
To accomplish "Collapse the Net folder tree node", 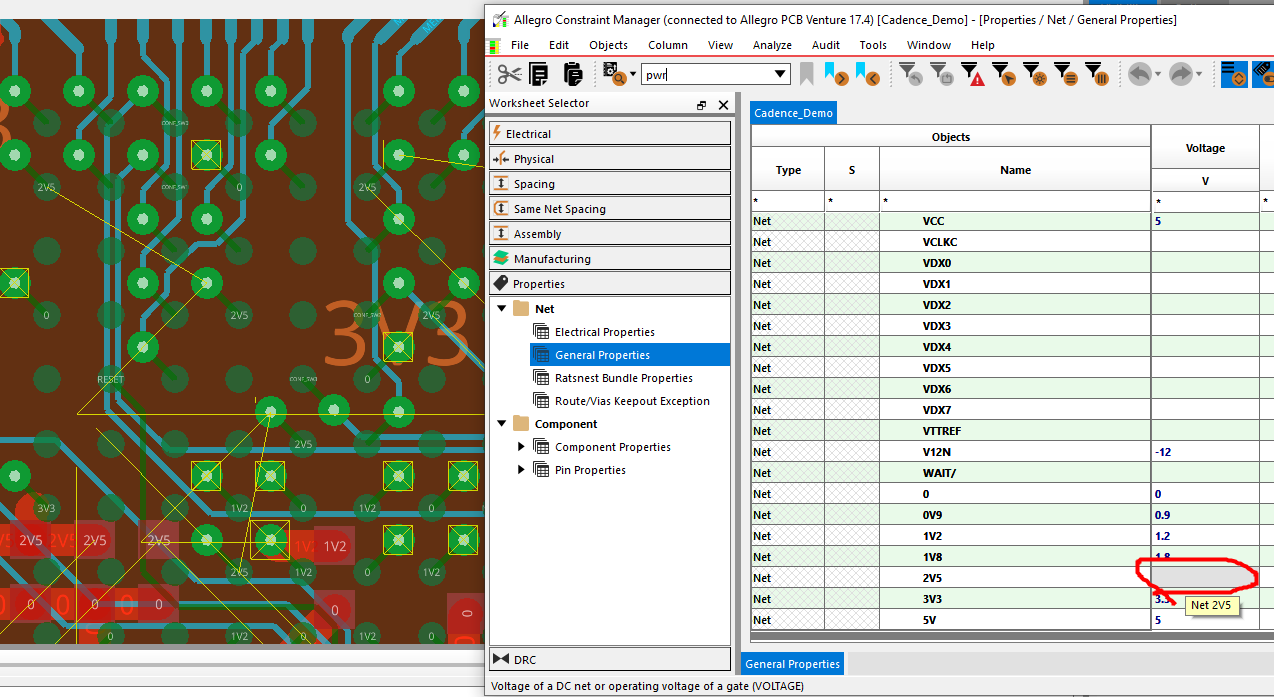I will [x=501, y=308].
